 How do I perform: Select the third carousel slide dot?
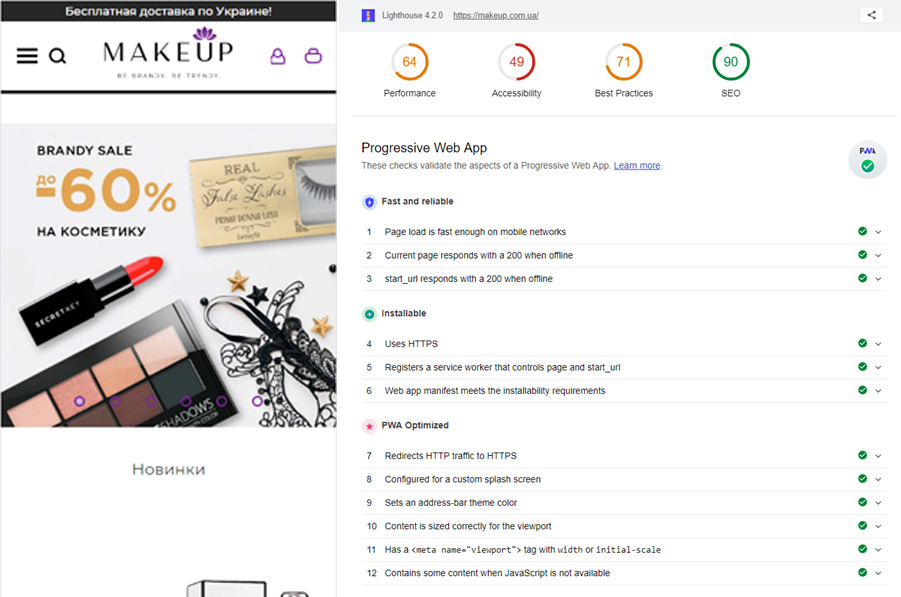click(151, 401)
